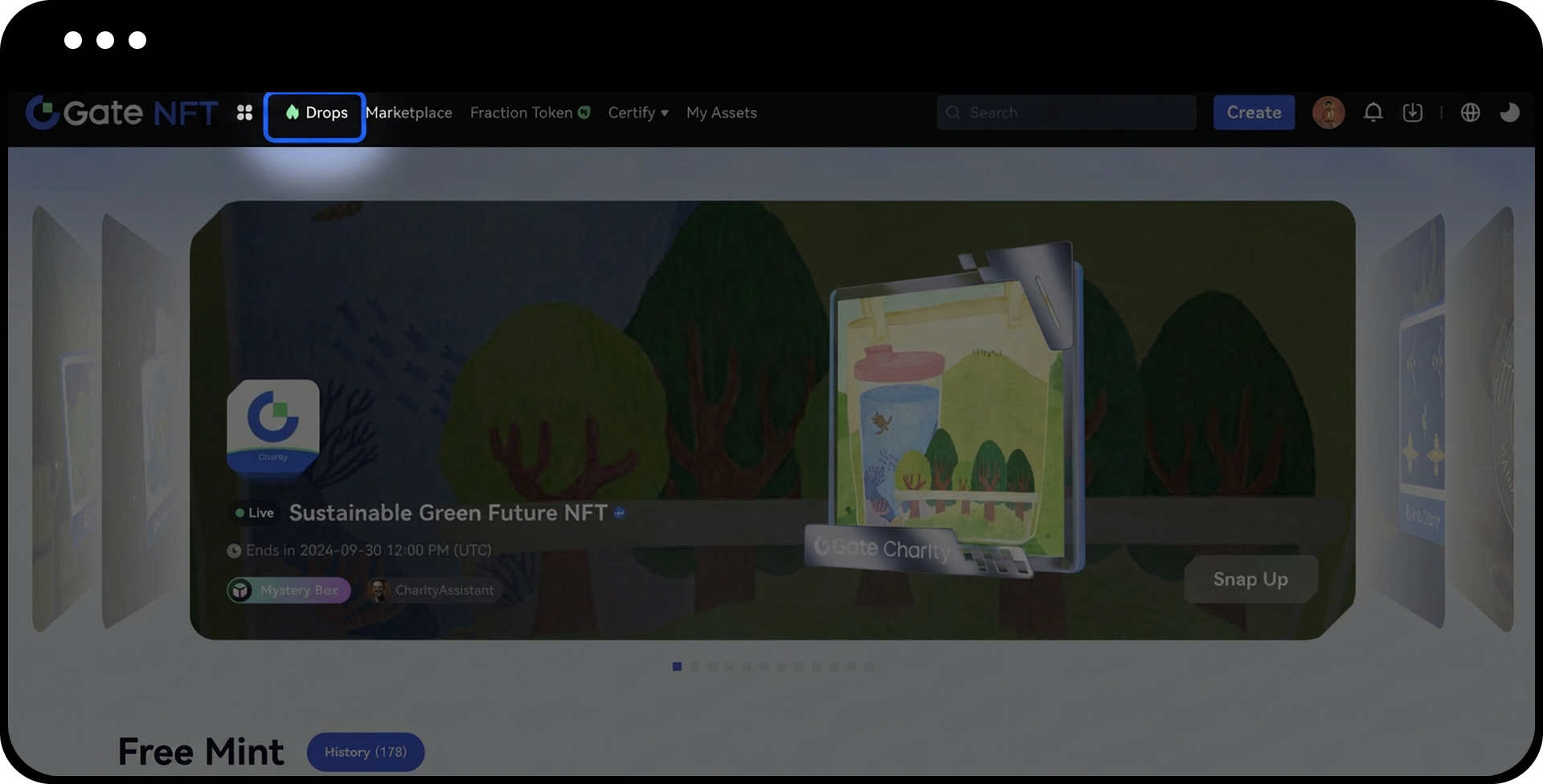Select the last carousel indicator dot
The height and width of the screenshot is (784, 1543).
[x=869, y=667]
